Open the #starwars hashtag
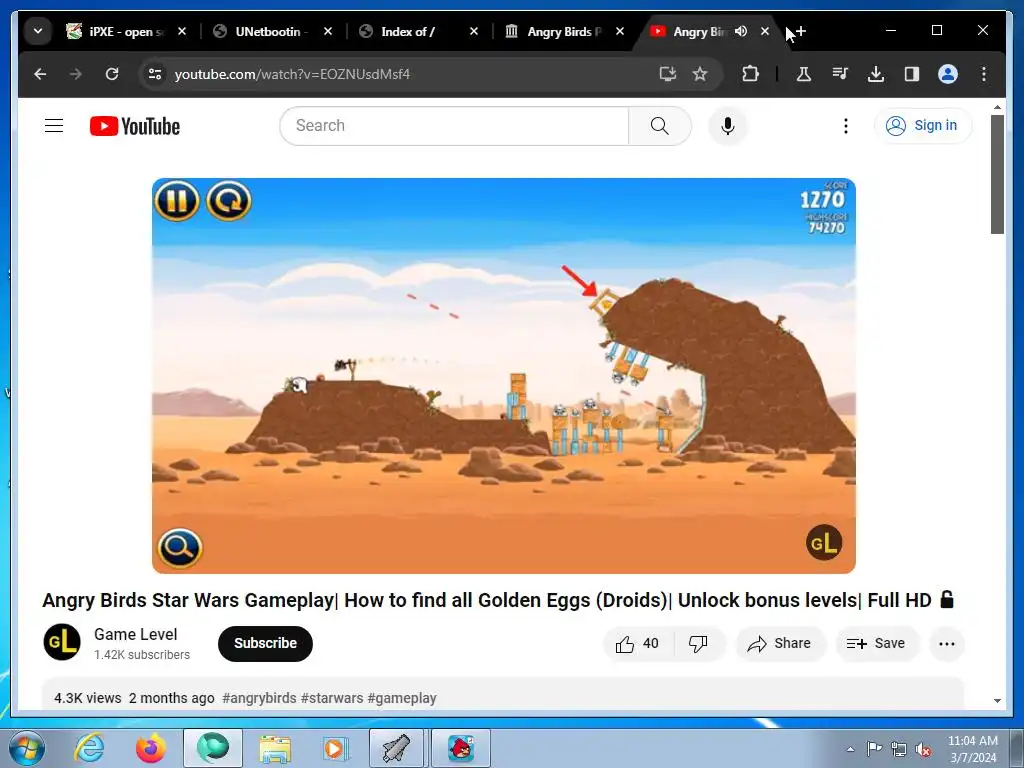This screenshot has width=1024, height=768. 332,698
